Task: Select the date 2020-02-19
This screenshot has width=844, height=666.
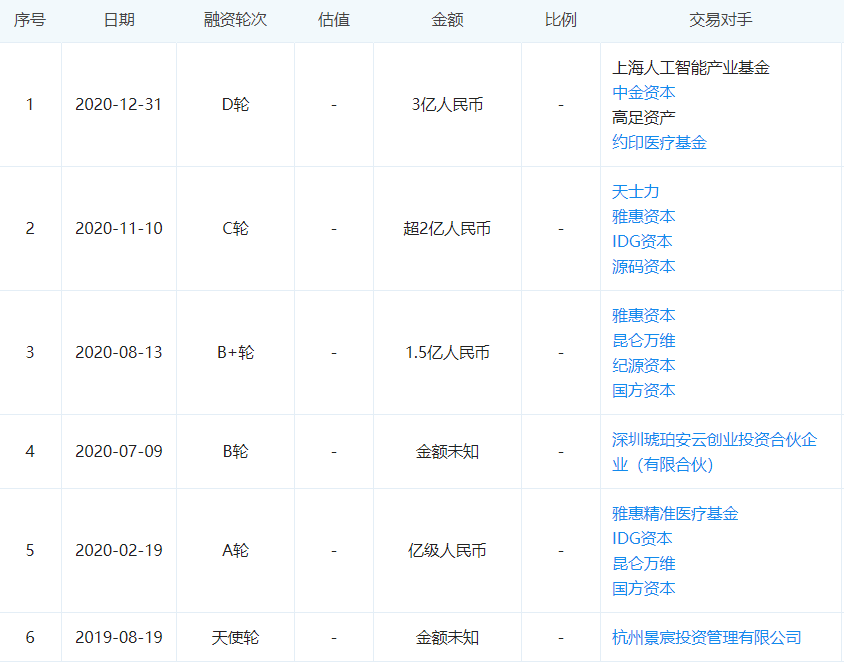Action: pyautogui.click(x=118, y=550)
